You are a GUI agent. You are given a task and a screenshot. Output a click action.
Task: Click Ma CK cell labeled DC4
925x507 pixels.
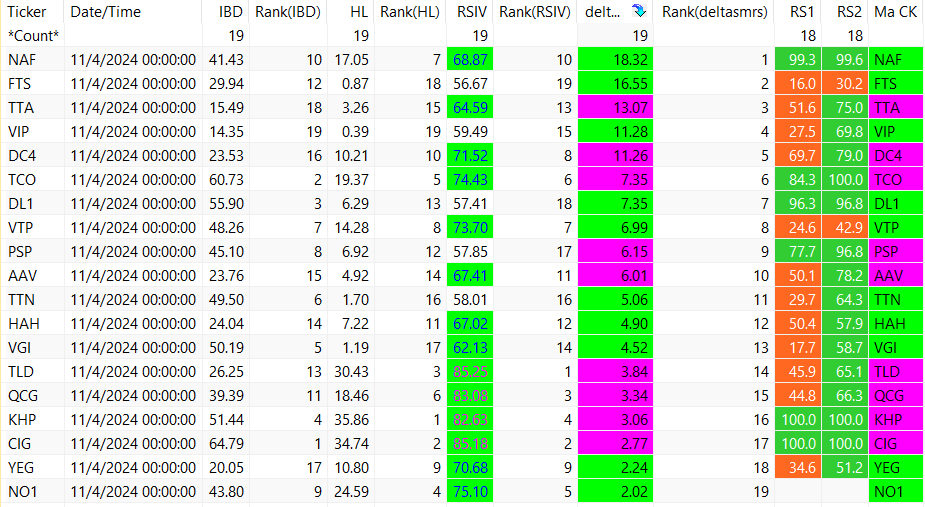(x=896, y=156)
